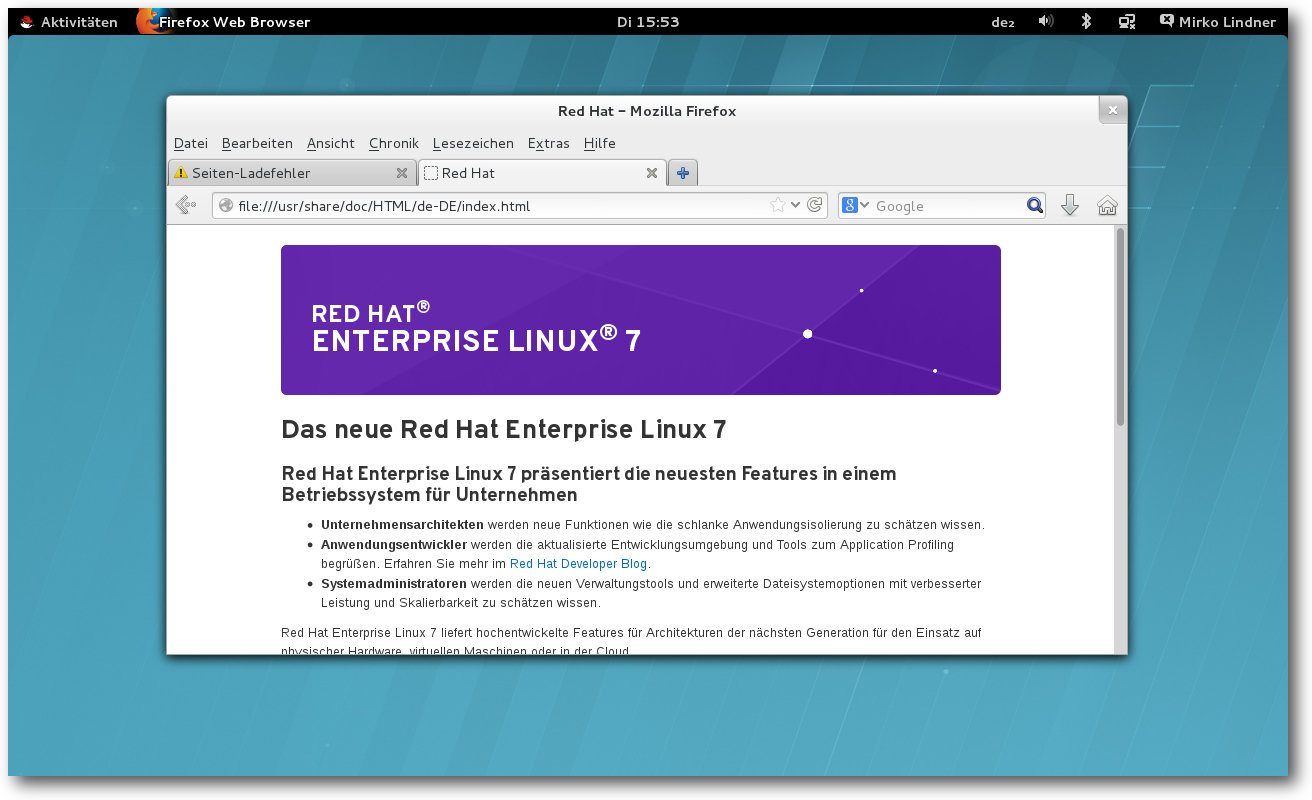The width and height of the screenshot is (1312, 800).
Task: Open the Hilfe menu
Action: point(600,143)
